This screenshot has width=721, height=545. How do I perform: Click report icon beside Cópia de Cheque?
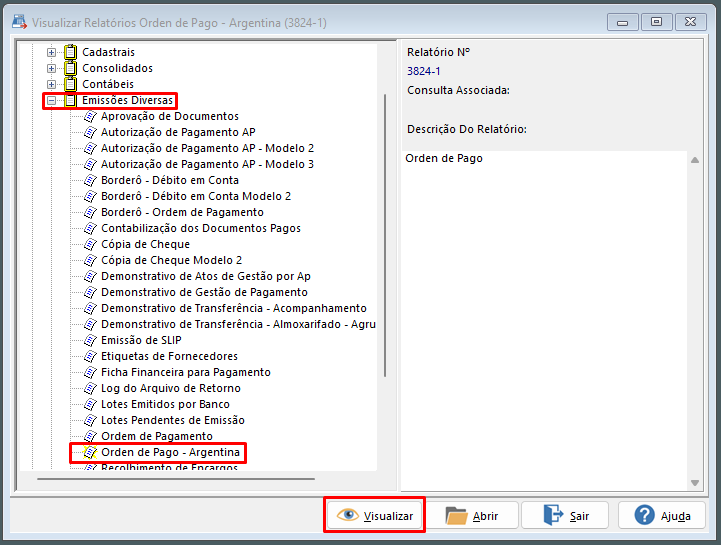coord(91,244)
